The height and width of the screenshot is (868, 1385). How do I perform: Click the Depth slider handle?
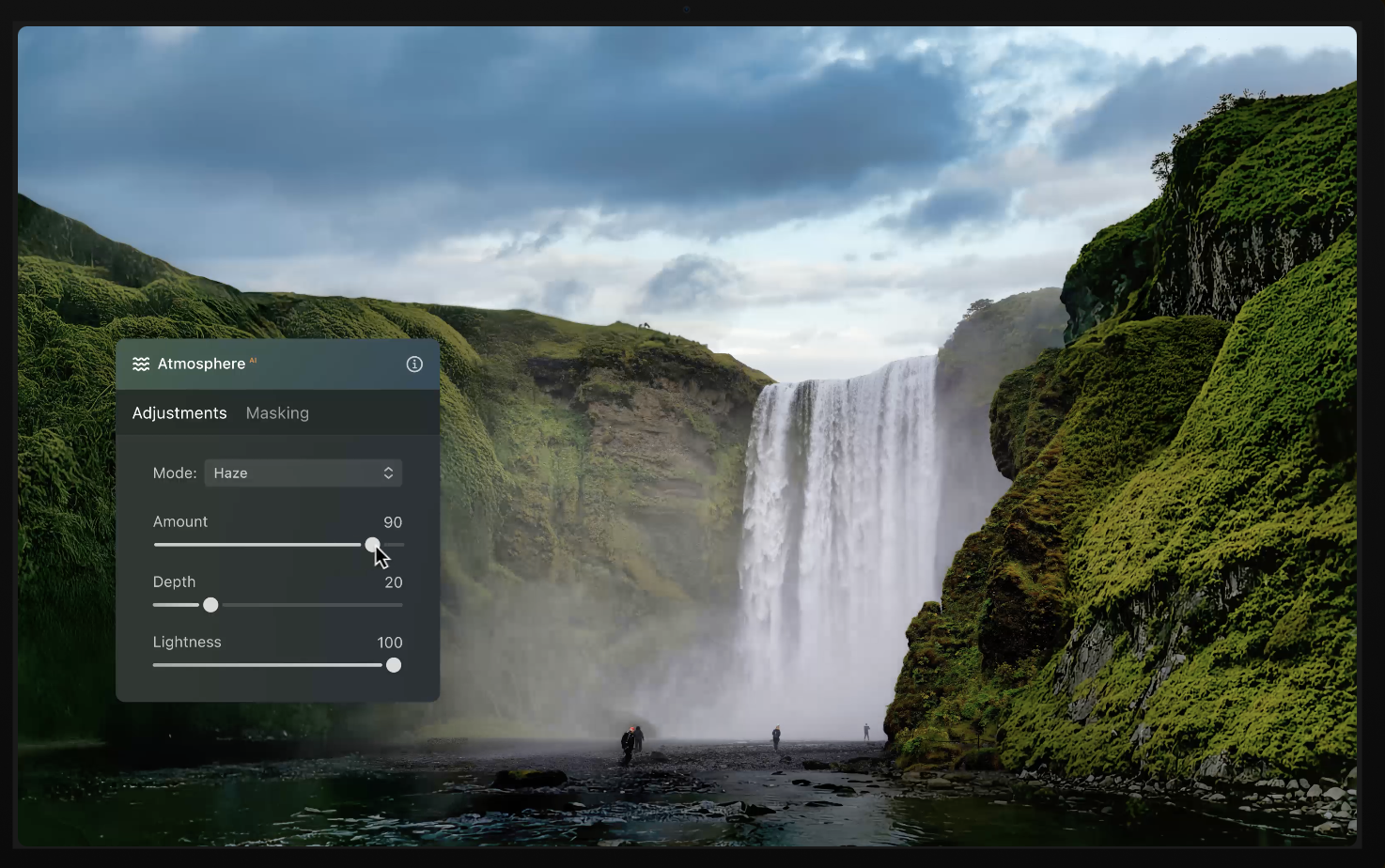click(210, 605)
